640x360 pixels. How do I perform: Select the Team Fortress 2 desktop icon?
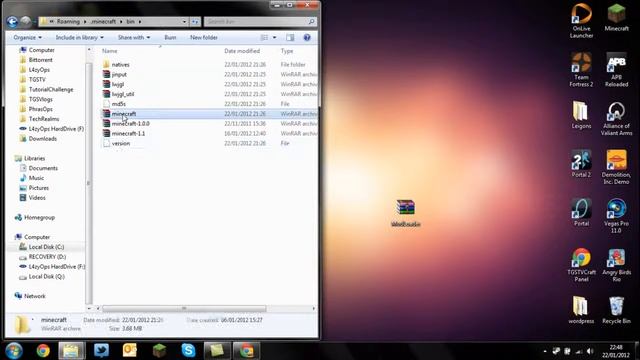coord(581,69)
